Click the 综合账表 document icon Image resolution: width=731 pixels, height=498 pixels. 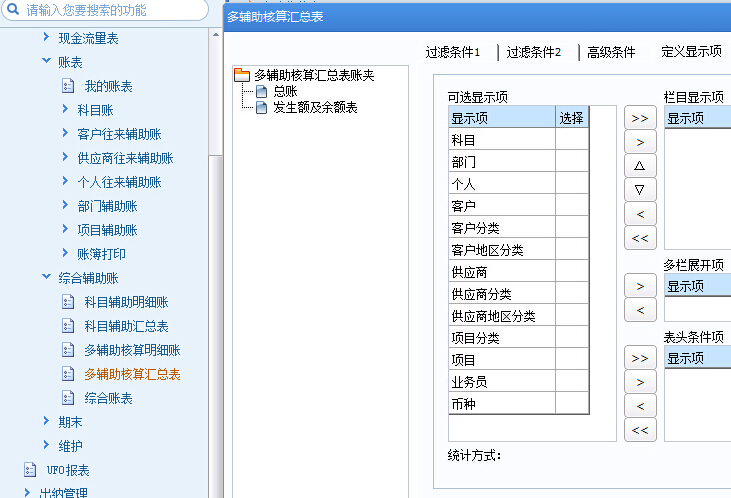click(68, 398)
